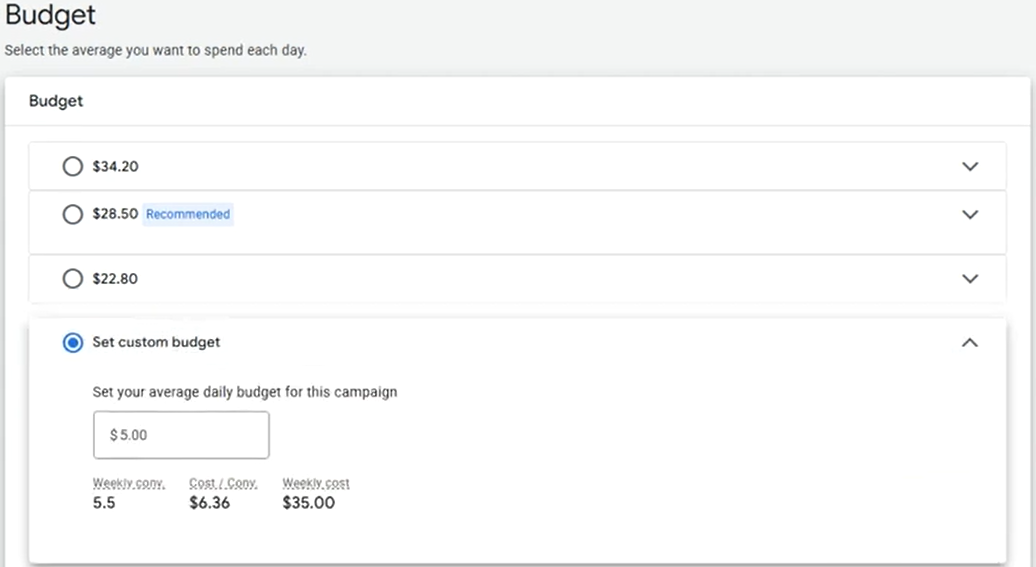The height and width of the screenshot is (567, 1036).
Task: Select the $34.20 budget radio button
Action: click(72, 167)
